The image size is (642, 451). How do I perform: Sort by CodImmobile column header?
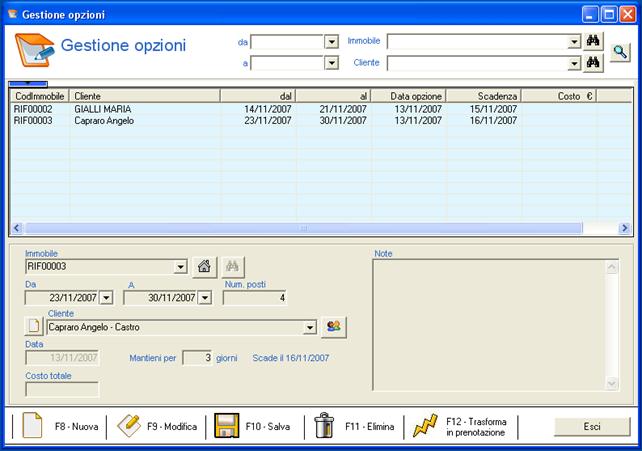[40, 96]
